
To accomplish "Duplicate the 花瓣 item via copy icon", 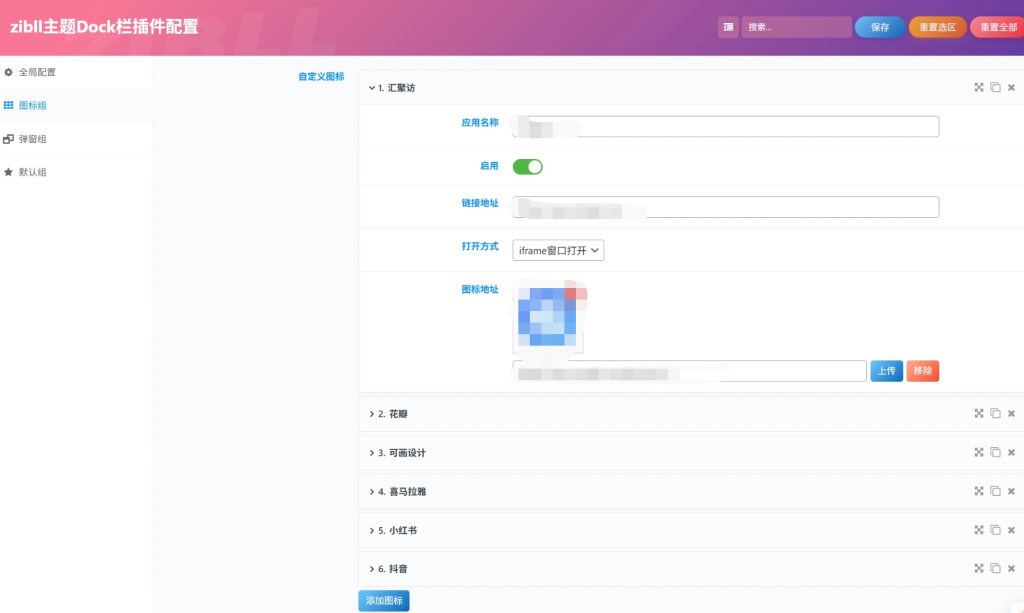I will point(995,413).
